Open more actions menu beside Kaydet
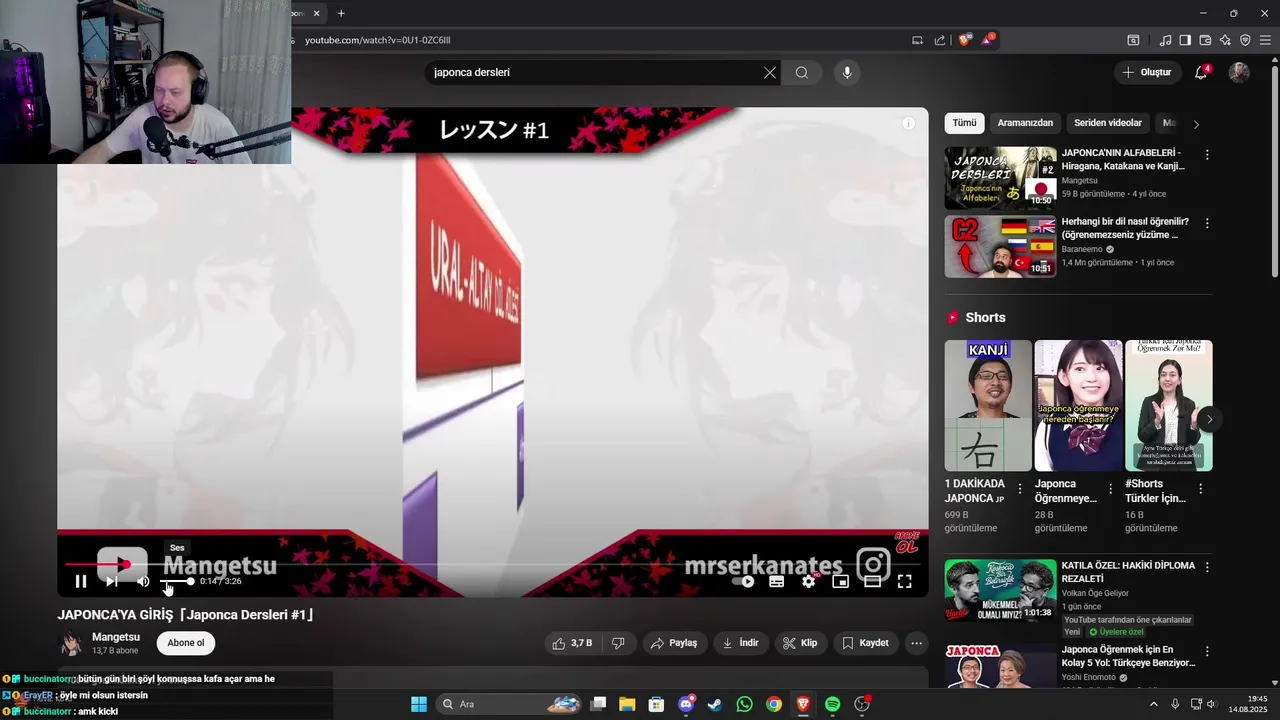The height and width of the screenshot is (720, 1280). point(916,643)
